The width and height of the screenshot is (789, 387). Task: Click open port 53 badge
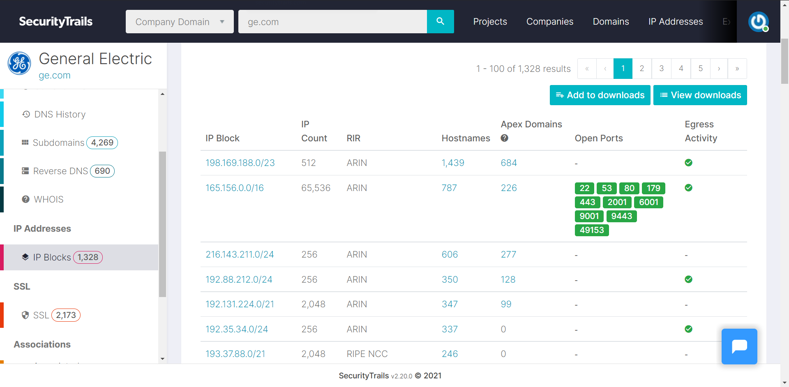pyautogui.click(x=607, y=188)
